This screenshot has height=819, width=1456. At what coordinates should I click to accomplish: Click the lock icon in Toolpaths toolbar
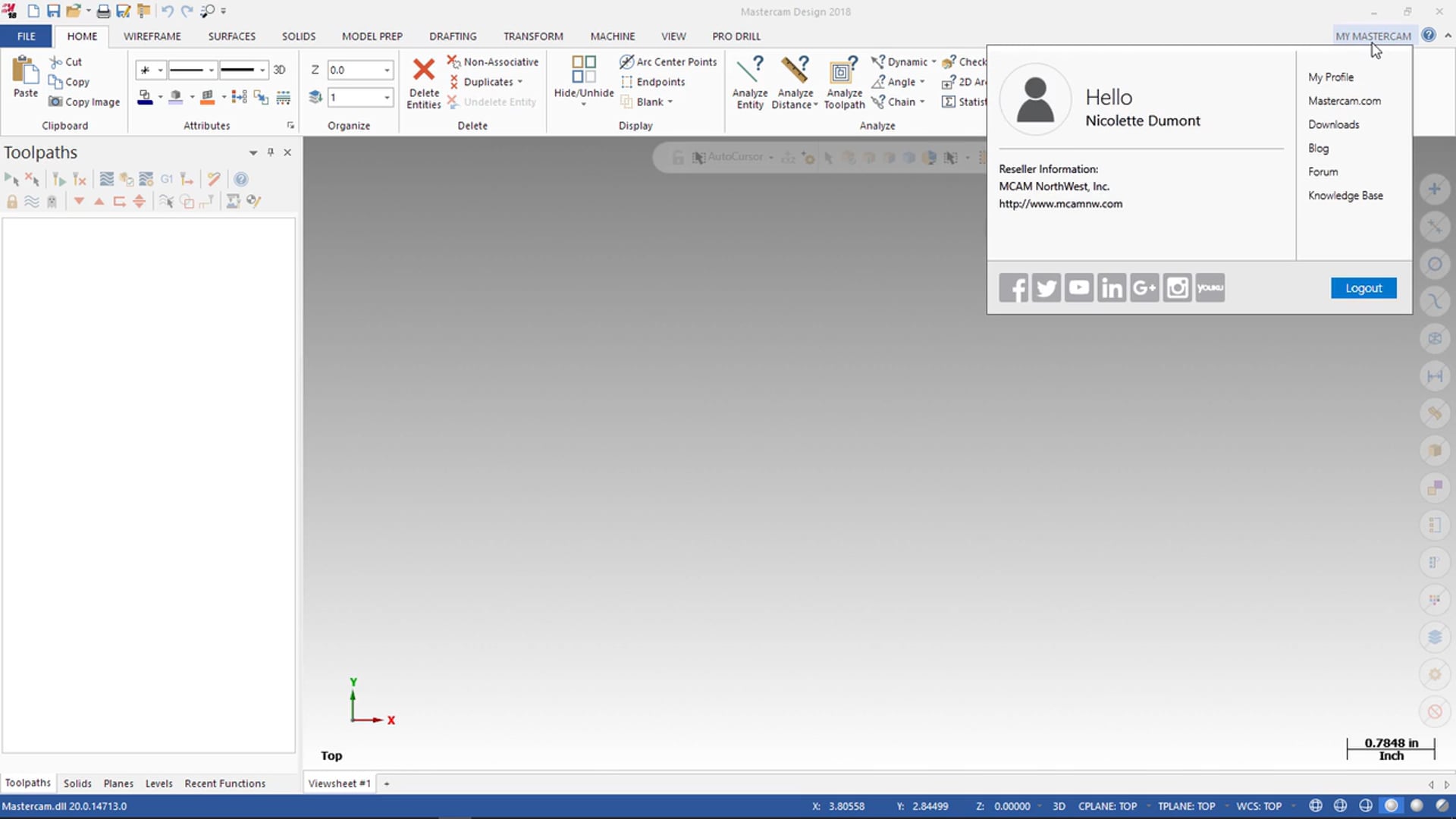click(12, 201)
